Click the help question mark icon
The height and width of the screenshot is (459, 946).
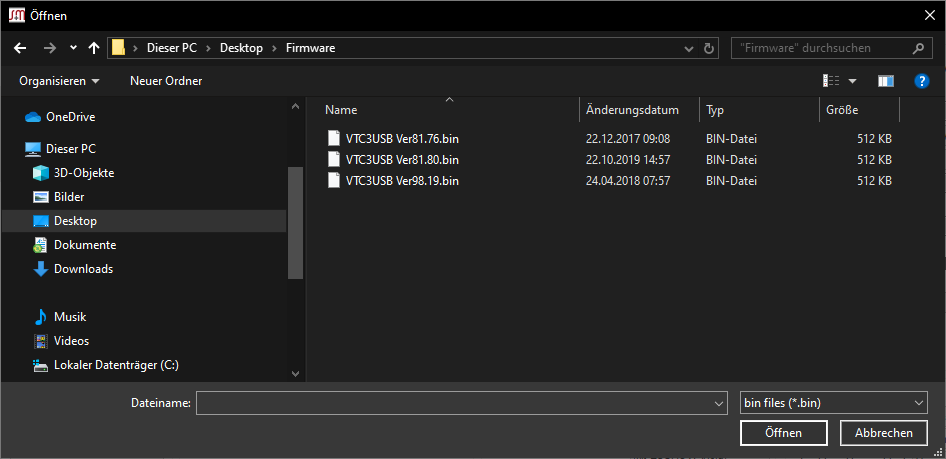point(922,81)
